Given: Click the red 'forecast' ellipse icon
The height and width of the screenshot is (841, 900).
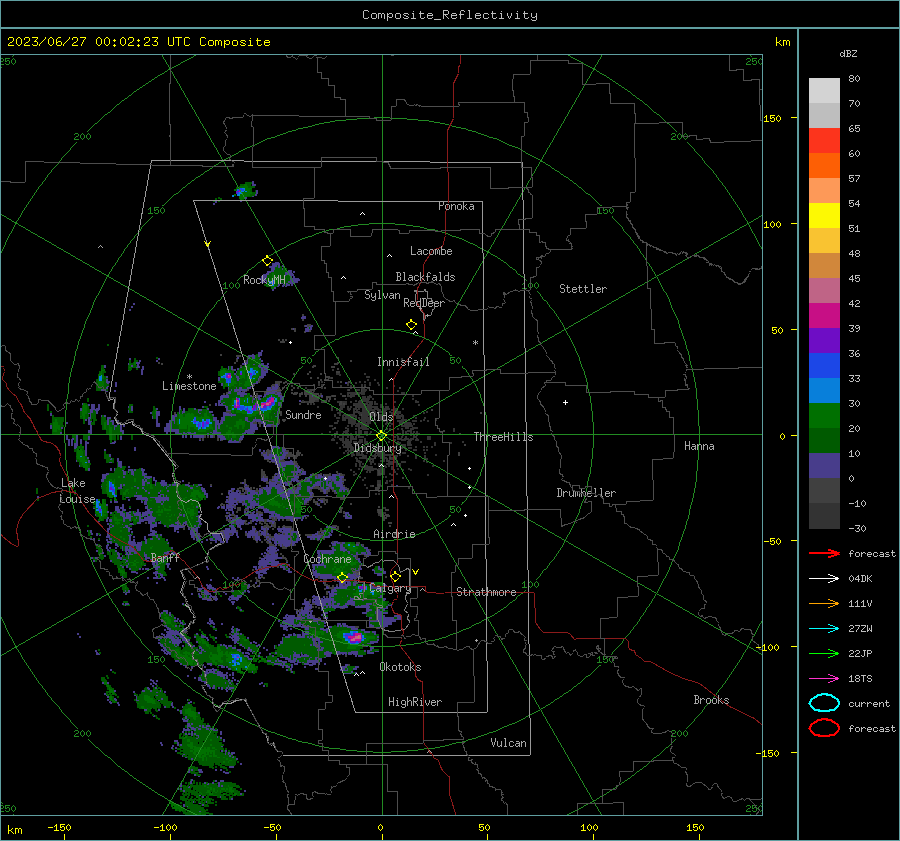Looking at the screenshot, I should pyautogui.click(x=824, y=728).
